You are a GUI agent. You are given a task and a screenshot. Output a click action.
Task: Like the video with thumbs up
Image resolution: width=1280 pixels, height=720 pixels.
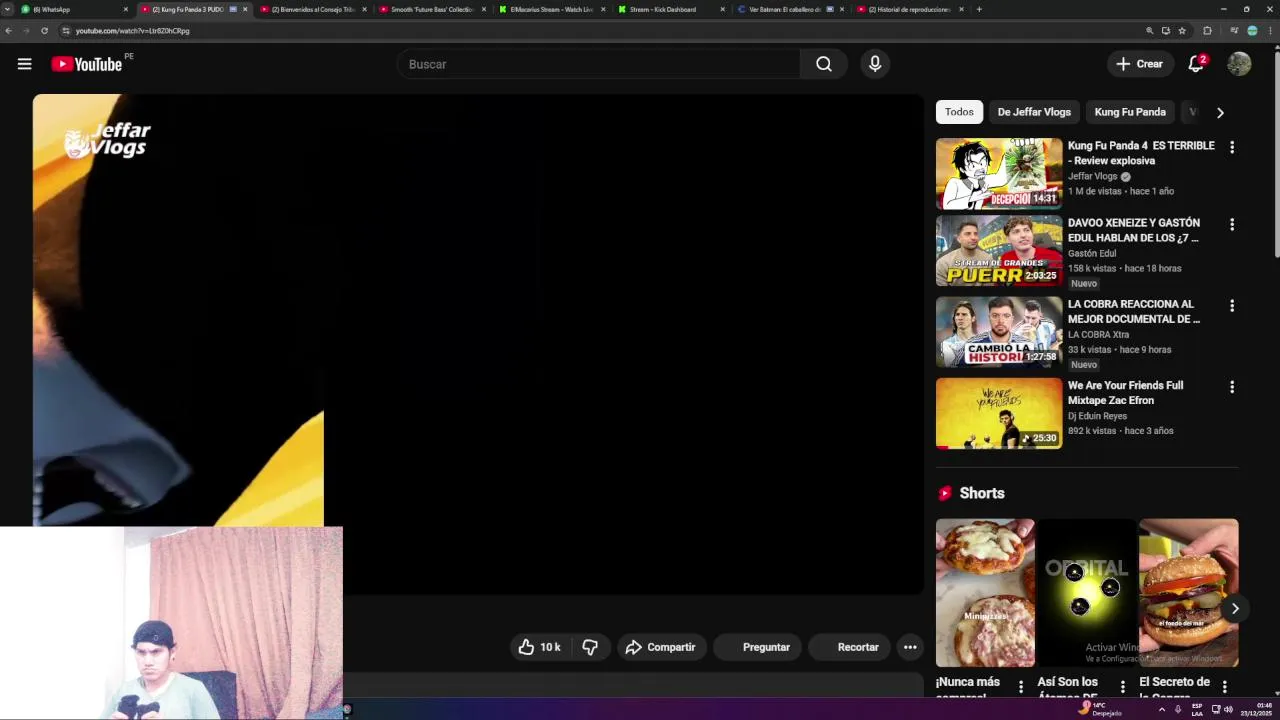coord(539,647)
